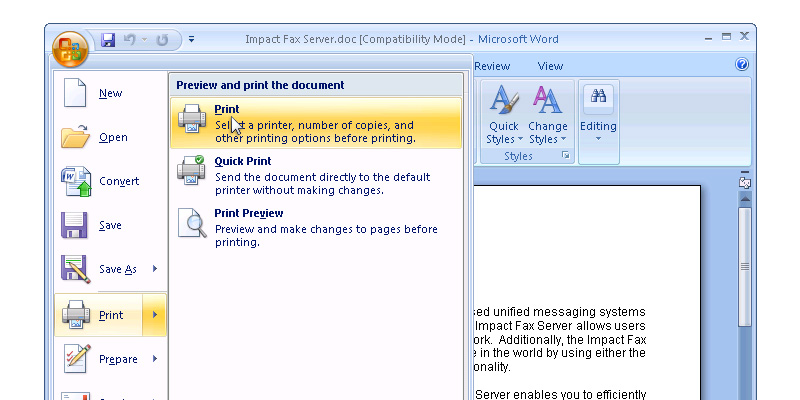Switch to the Review ribbon tab
The width and height of the screenshot is (800, 400).
491,66
